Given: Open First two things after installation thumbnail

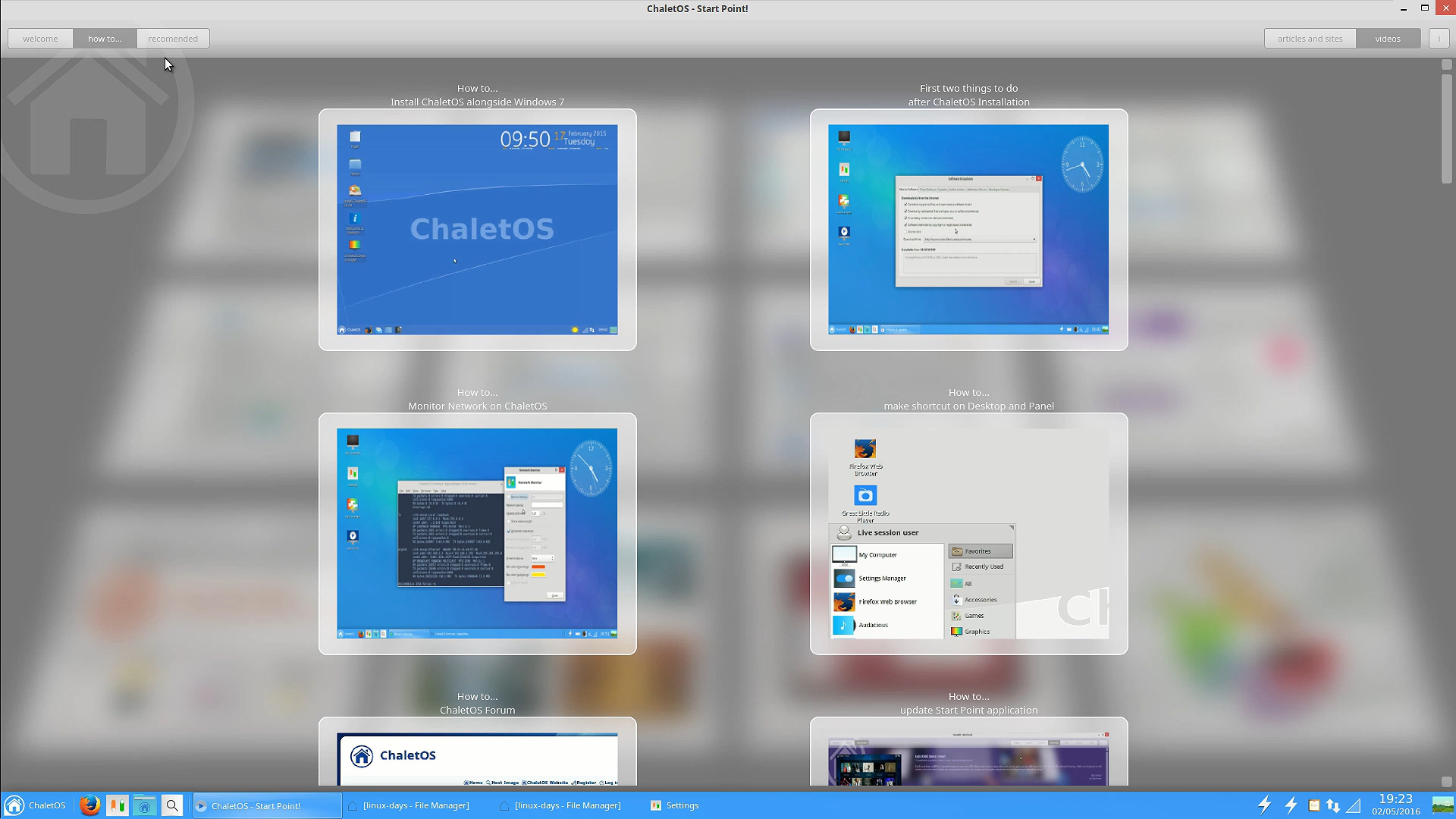Looking at the screenshot, I should (x=968, y=230).
